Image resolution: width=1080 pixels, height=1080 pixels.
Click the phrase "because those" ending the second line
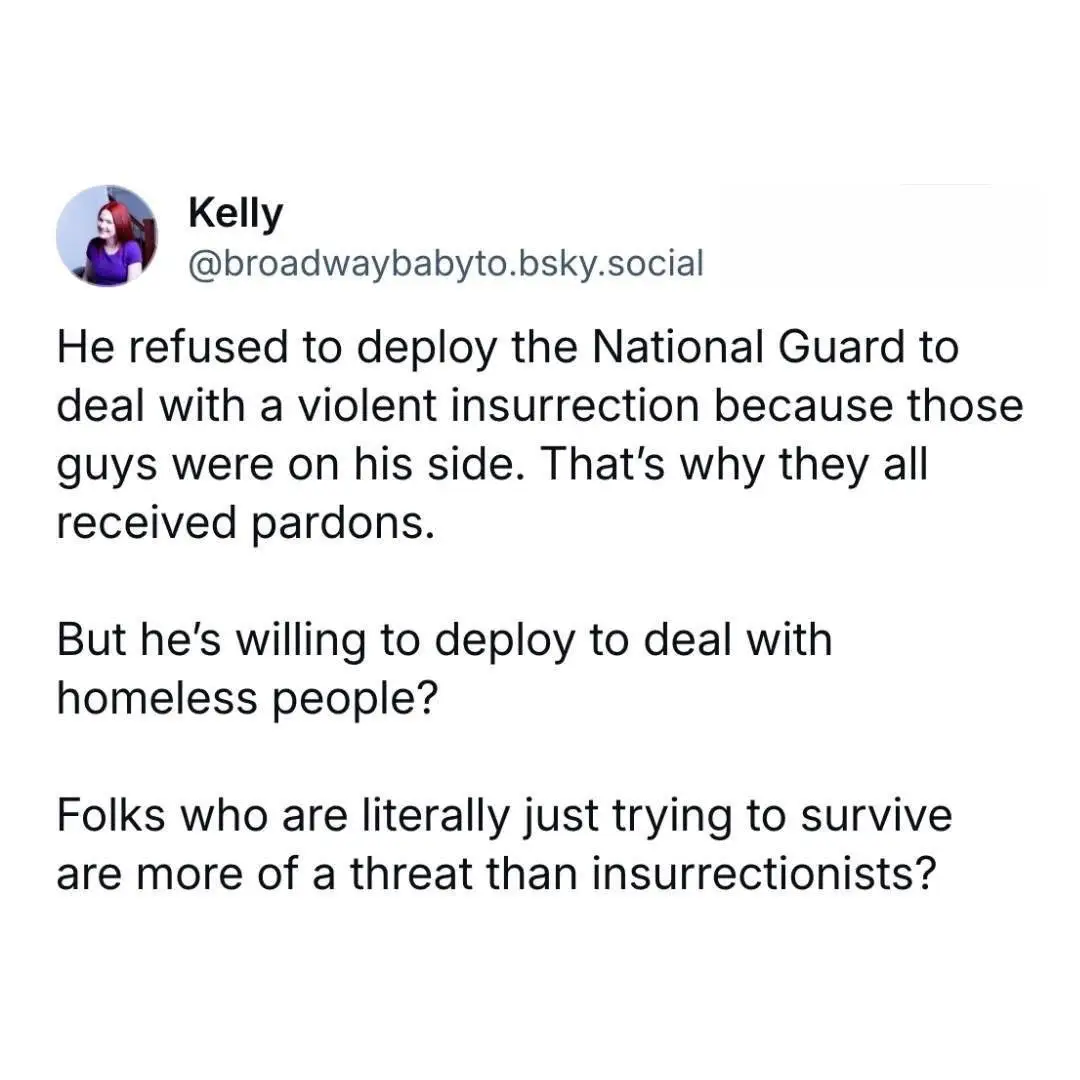tap(869, 405)
